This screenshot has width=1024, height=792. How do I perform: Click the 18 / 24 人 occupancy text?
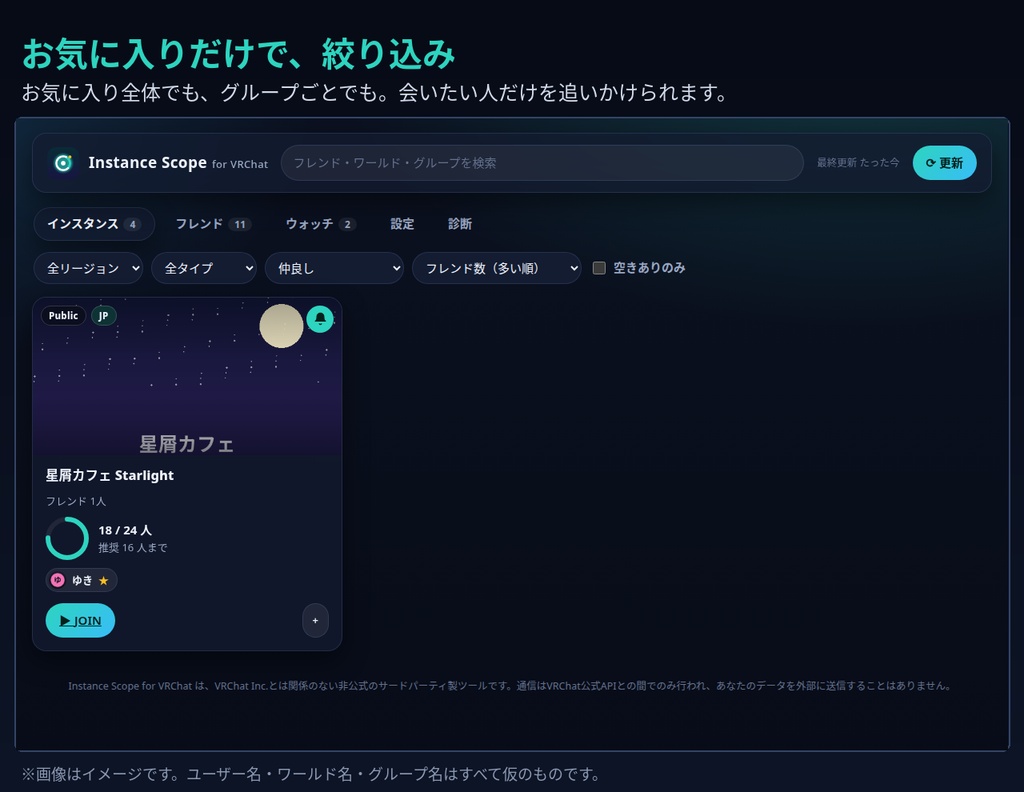pos(125,530)
